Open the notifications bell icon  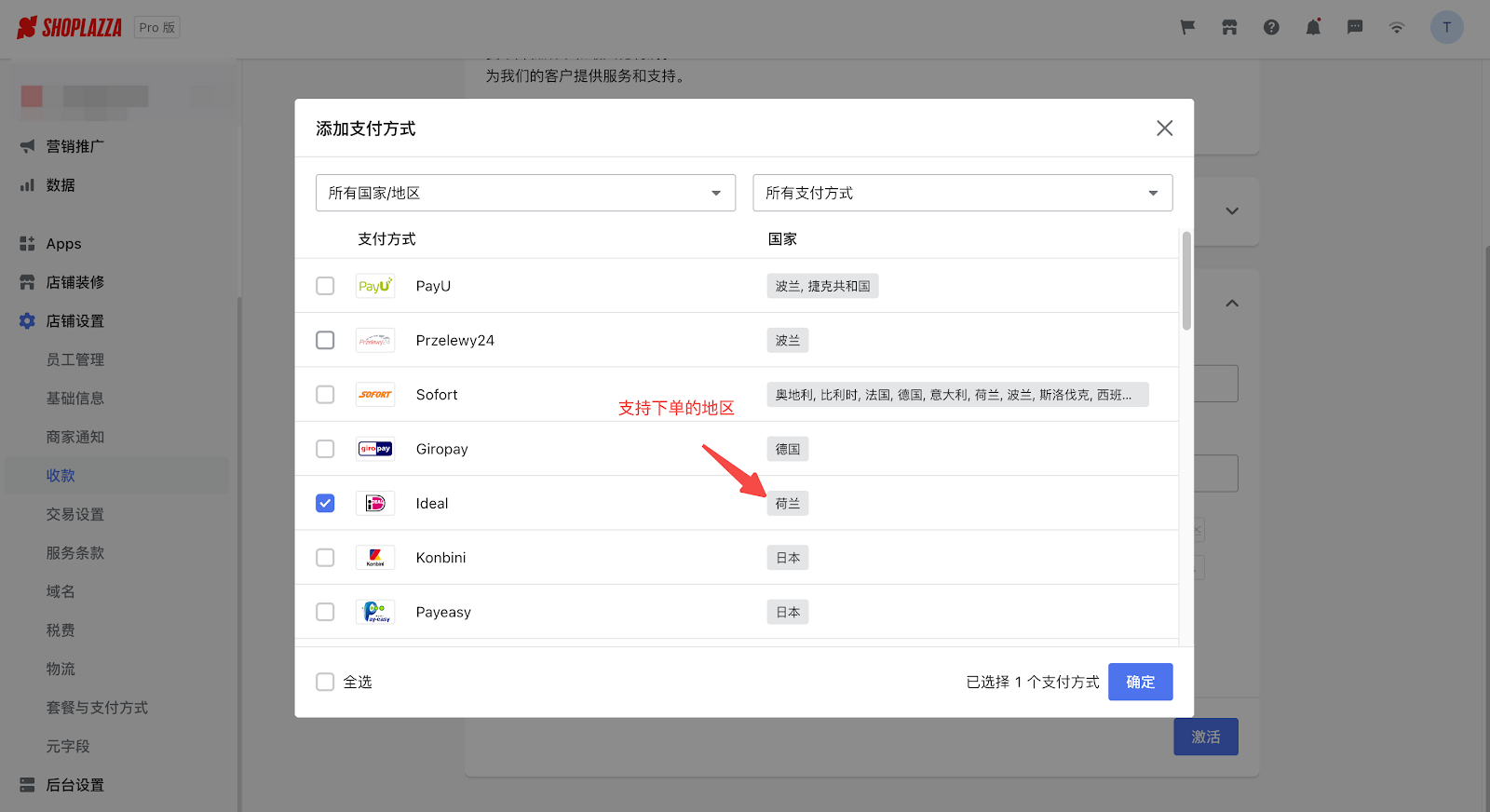point(1313,28)
